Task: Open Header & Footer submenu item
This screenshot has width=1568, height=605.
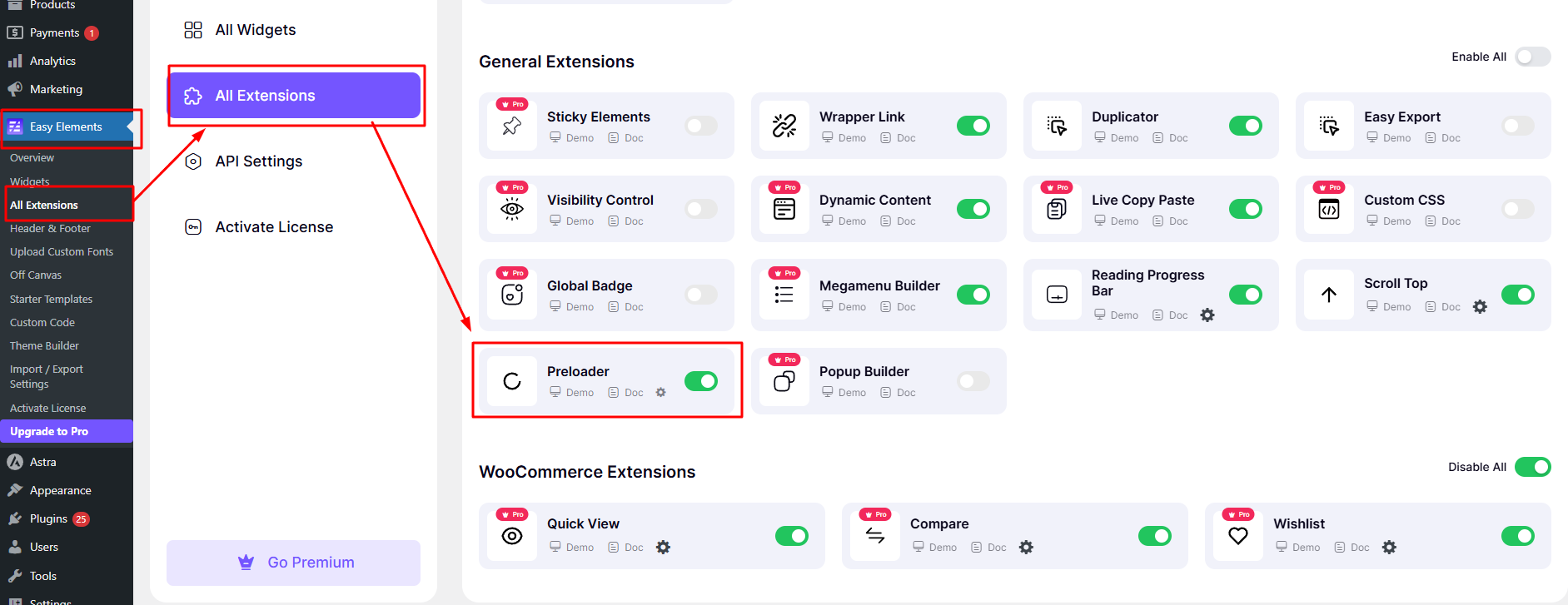Action: click(50, 228)
